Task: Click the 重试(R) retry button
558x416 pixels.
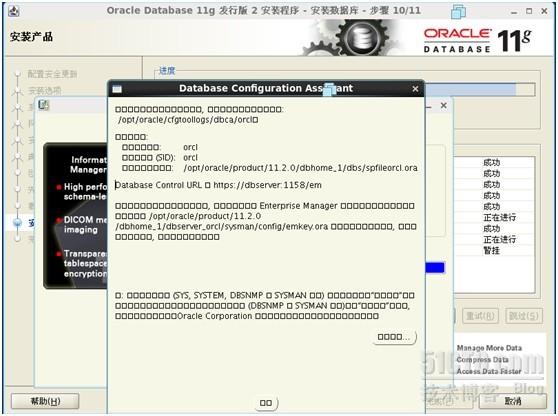Action: point(480,316)
